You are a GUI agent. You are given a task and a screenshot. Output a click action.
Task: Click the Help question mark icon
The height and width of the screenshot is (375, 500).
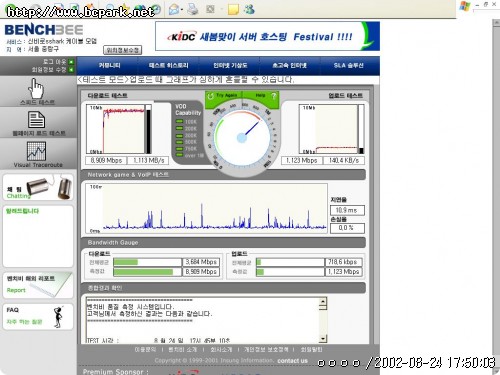point(274,96)
